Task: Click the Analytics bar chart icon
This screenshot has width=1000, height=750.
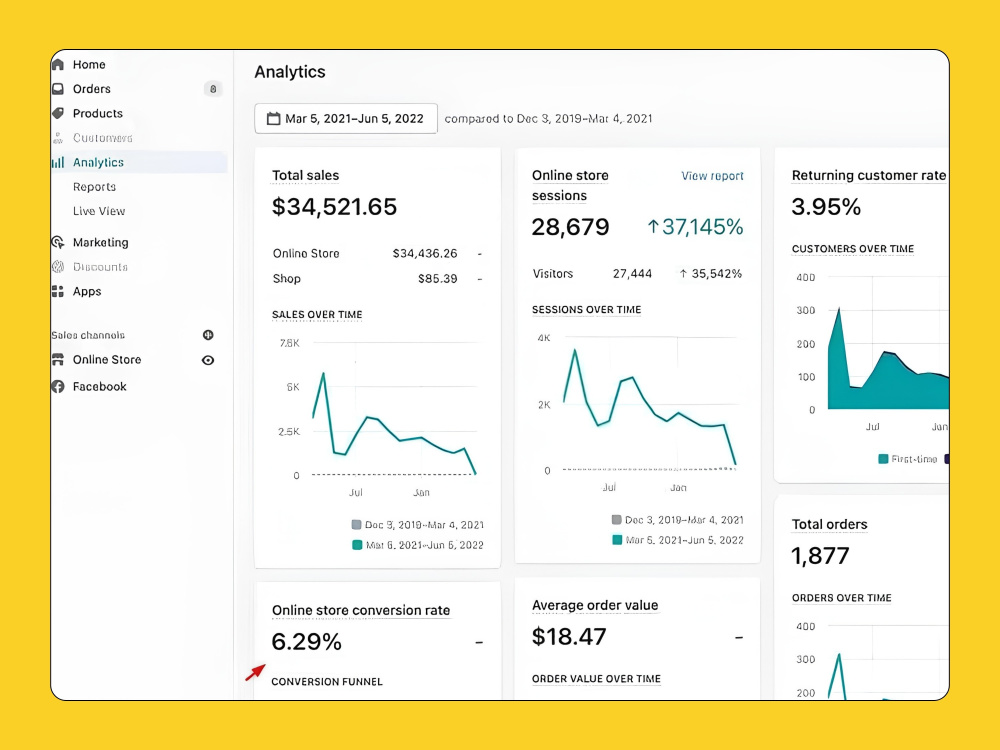Action: [58, 163]
